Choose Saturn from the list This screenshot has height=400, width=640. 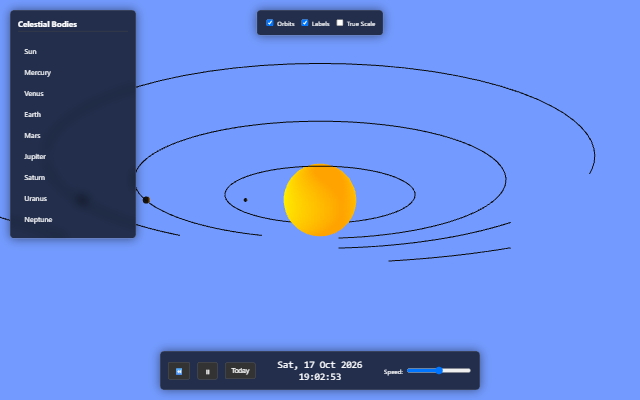pos(73,178)
